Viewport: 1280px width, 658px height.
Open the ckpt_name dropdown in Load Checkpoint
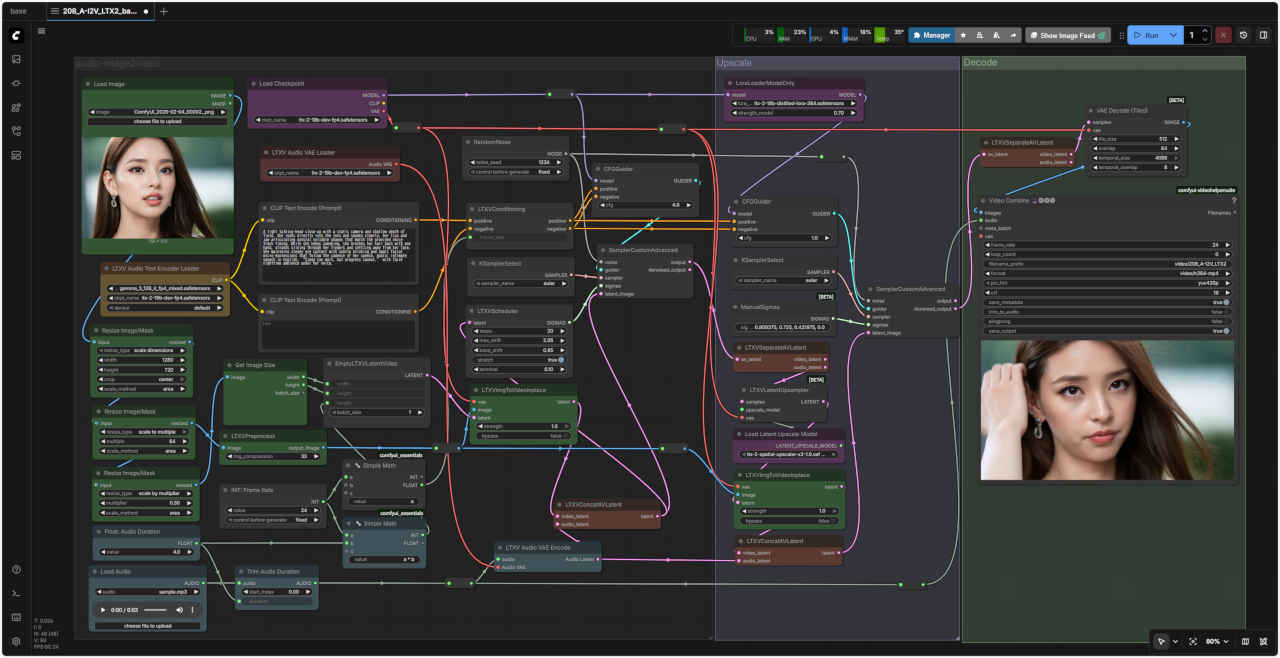click(x=320, y=119)
